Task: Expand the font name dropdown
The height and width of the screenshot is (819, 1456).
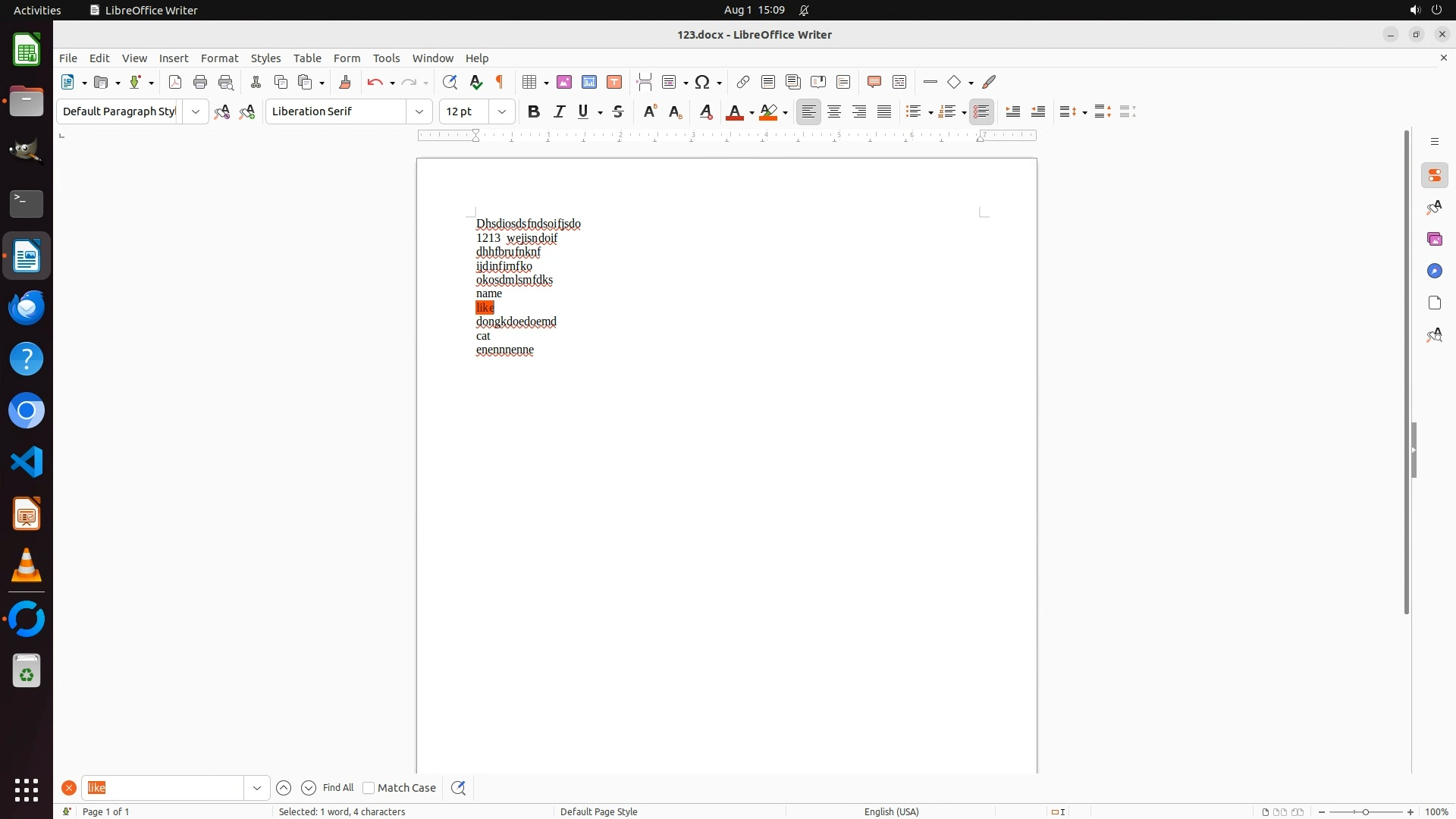Action: (x=419, y=111)
